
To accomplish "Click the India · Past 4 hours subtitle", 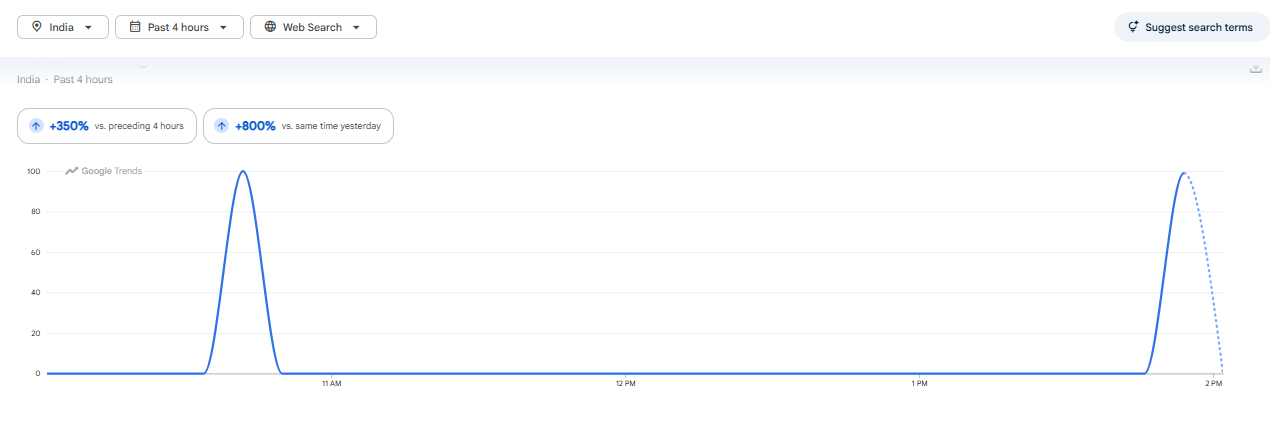I will pyautogui.click(x=65, y=79).
